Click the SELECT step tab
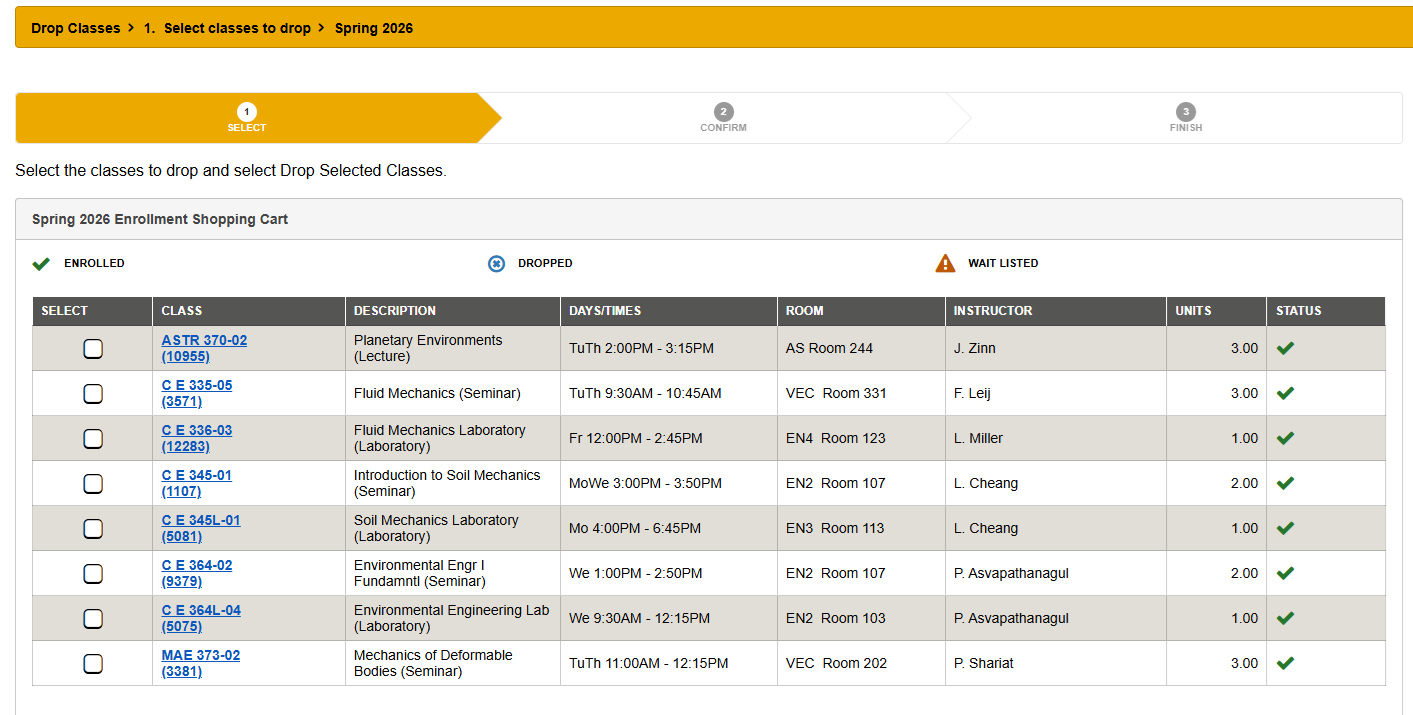Viewport: 1413px width, 715px height. pyautogui.click(x=246, y=118)
